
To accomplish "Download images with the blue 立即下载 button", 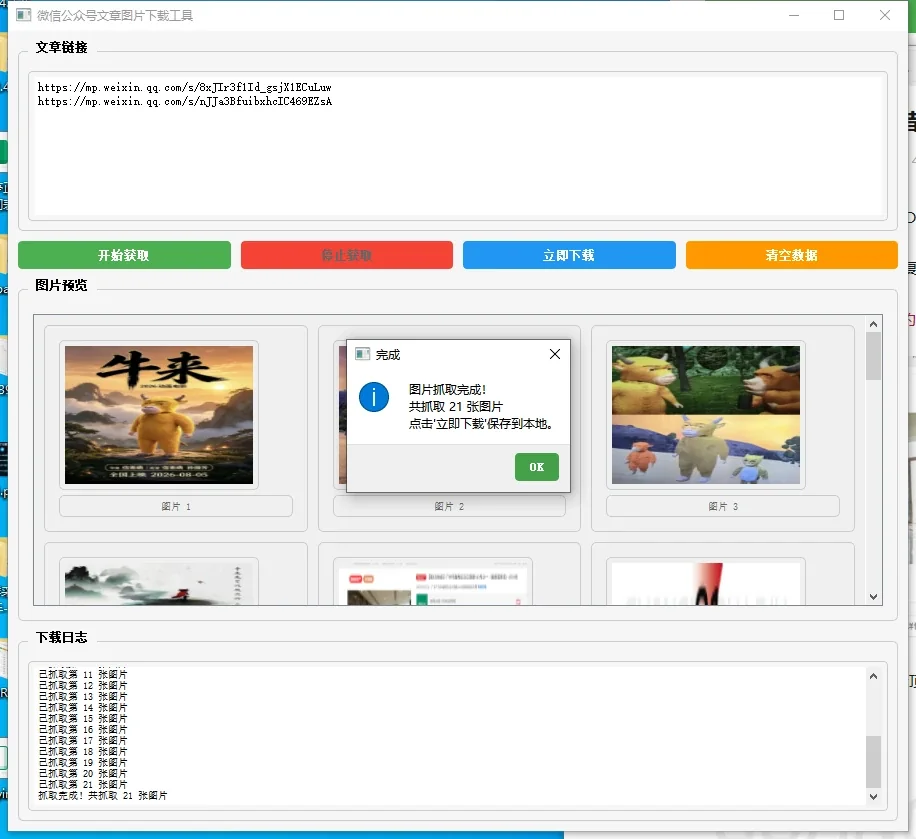I will point(570,255).
